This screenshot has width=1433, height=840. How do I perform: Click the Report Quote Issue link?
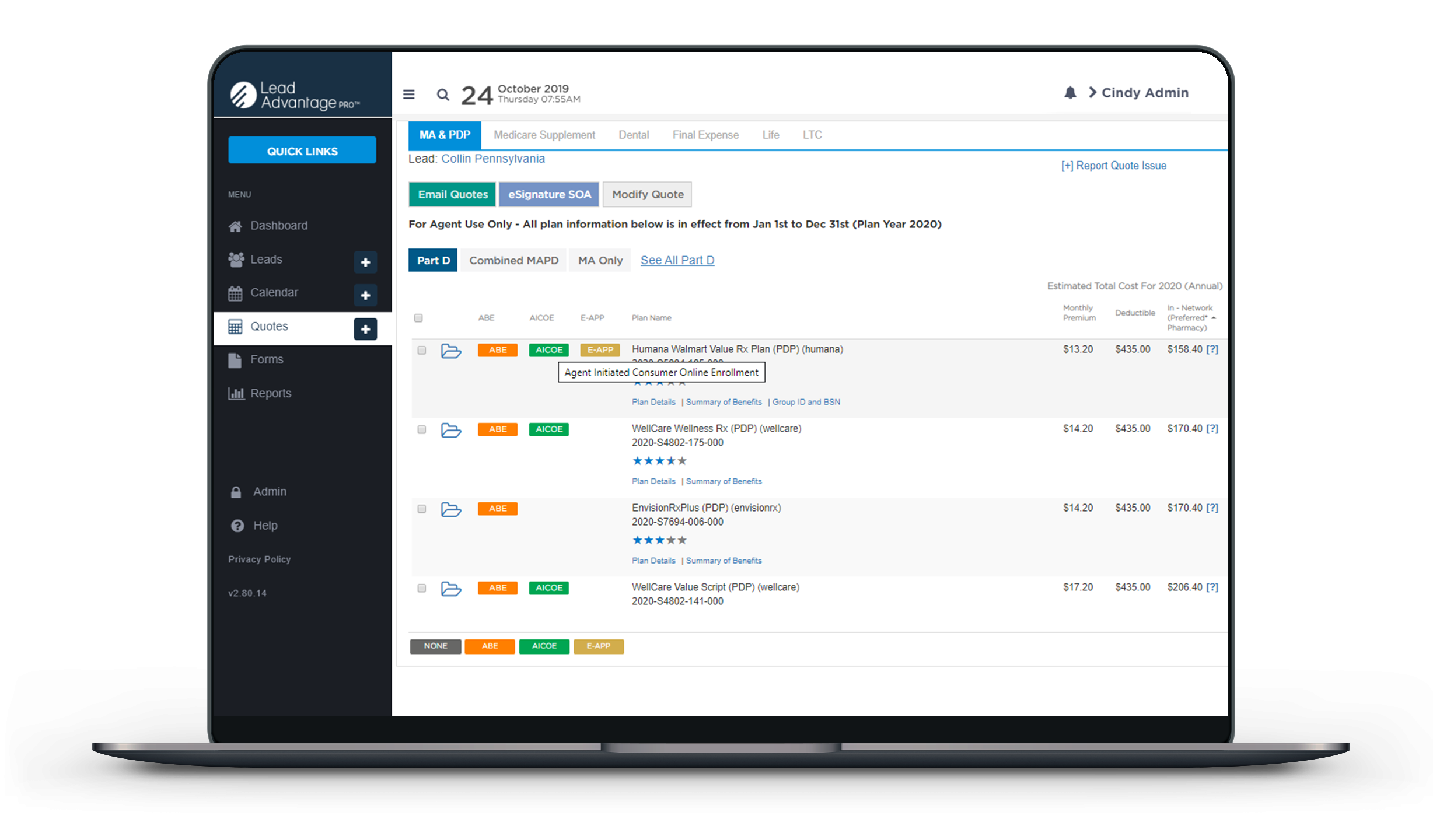coord(1114,166)
